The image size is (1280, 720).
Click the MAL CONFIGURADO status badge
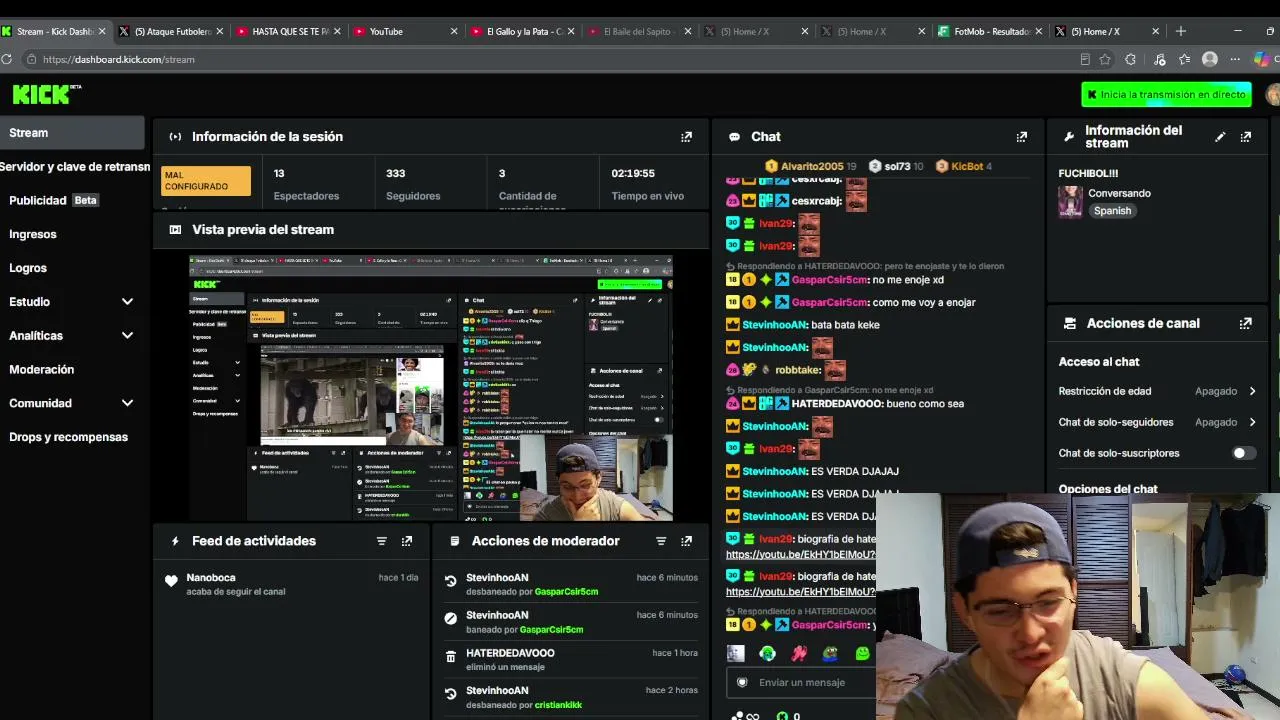tap(206, 181)
